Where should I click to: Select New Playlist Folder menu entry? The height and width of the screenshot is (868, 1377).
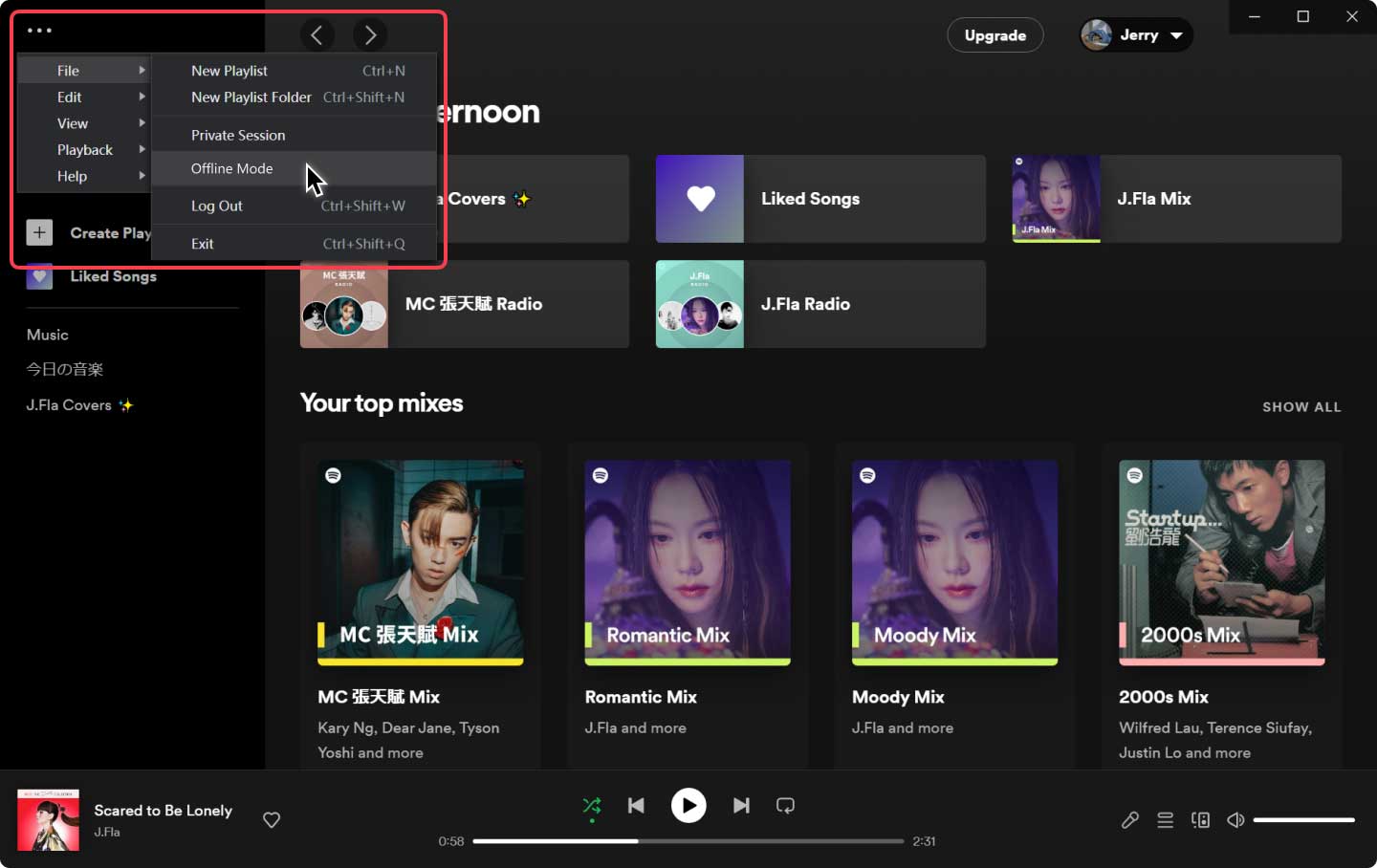coord(295,97)
